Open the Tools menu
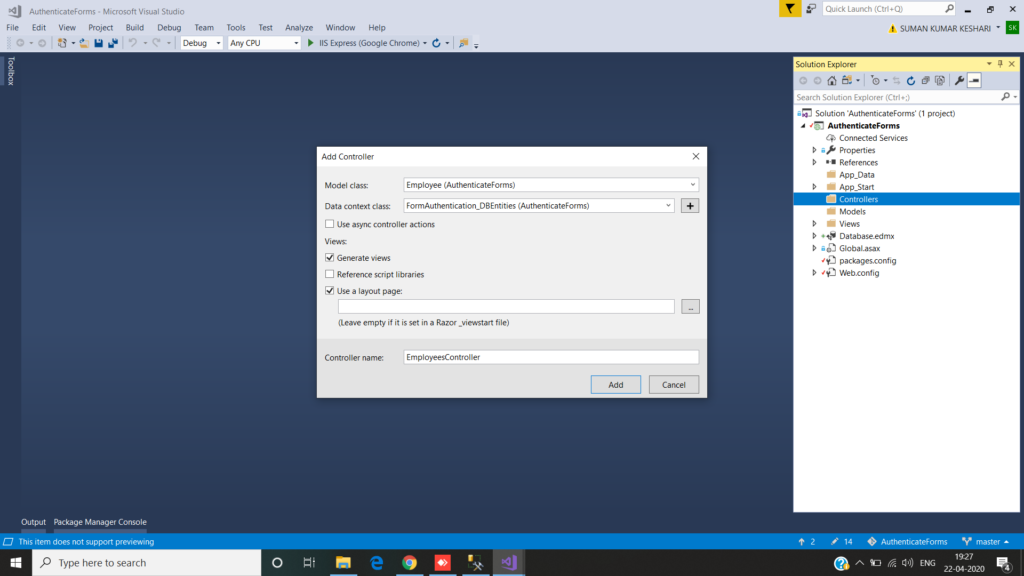1024x576 pixels. 236,27
